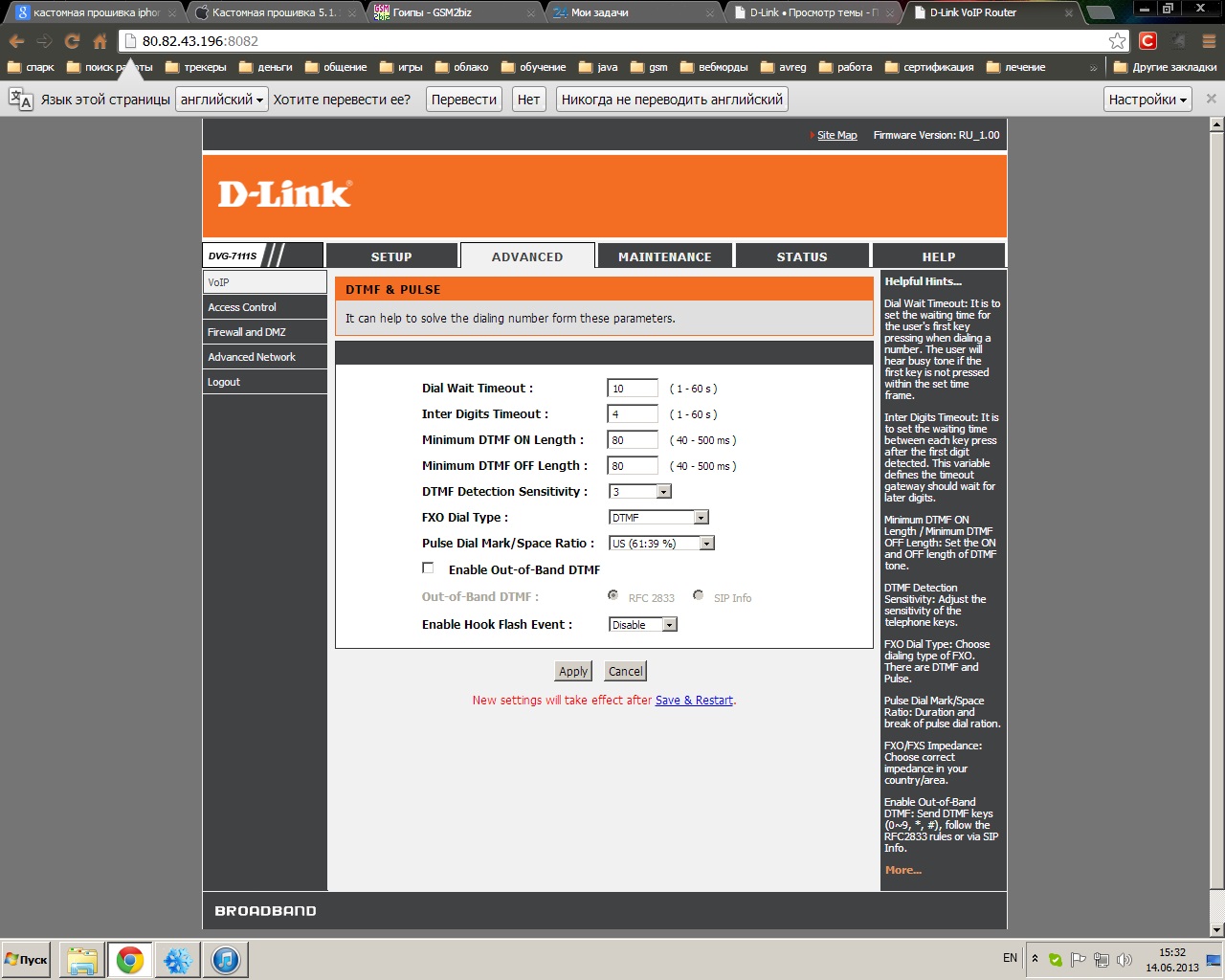Open the 'общение' bookmarks folder

(336, 67)
